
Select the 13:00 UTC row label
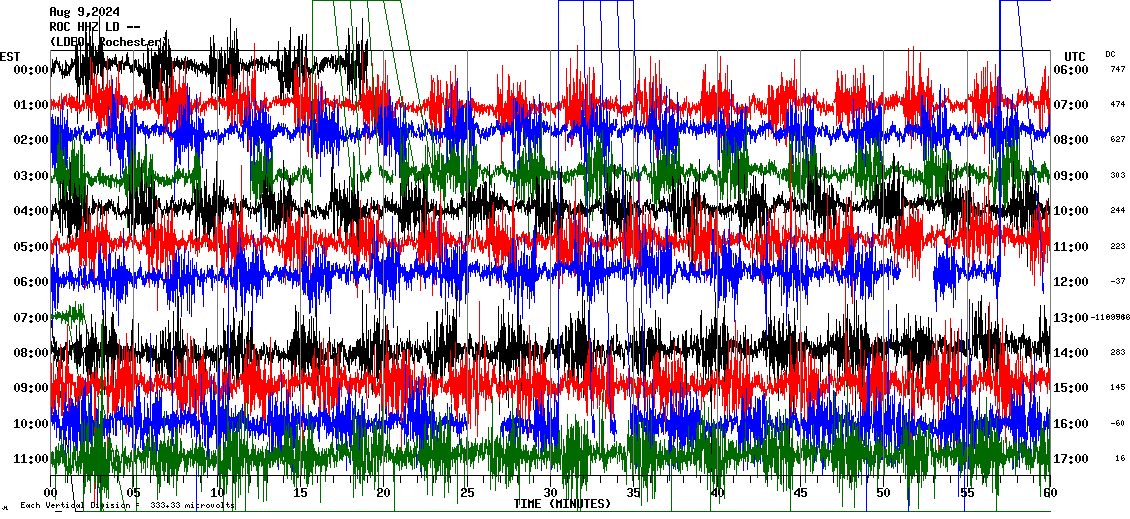pos(1070,318)
